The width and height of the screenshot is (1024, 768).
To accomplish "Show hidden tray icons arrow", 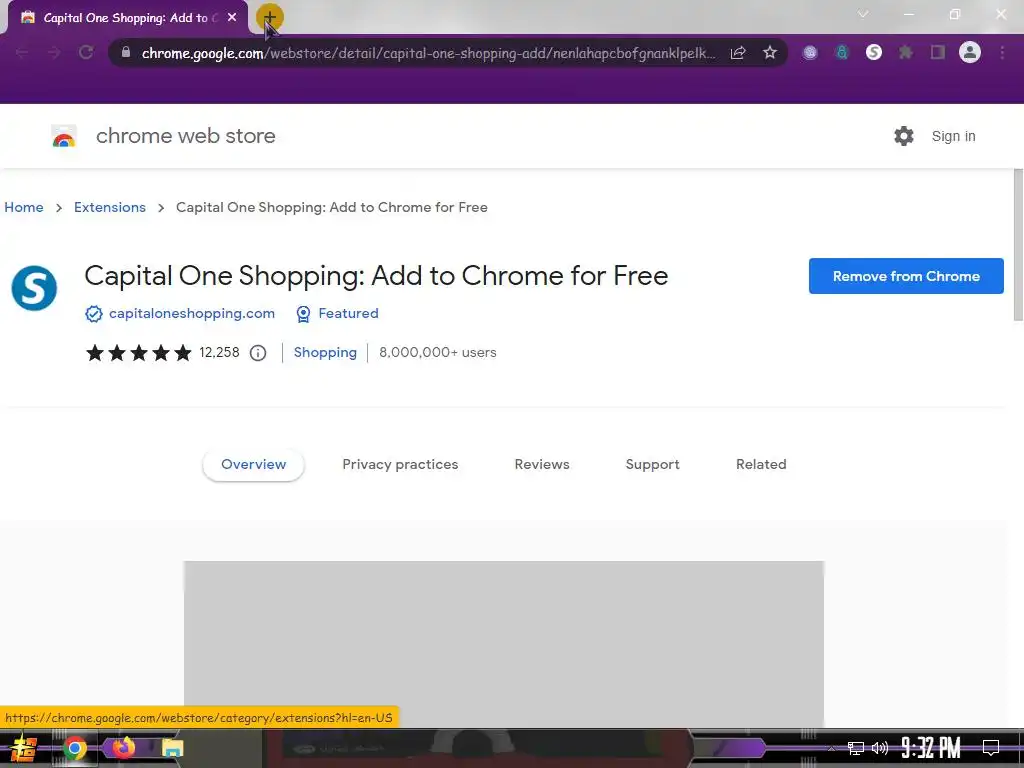I will pyautogui.click(x=831, y=748).
